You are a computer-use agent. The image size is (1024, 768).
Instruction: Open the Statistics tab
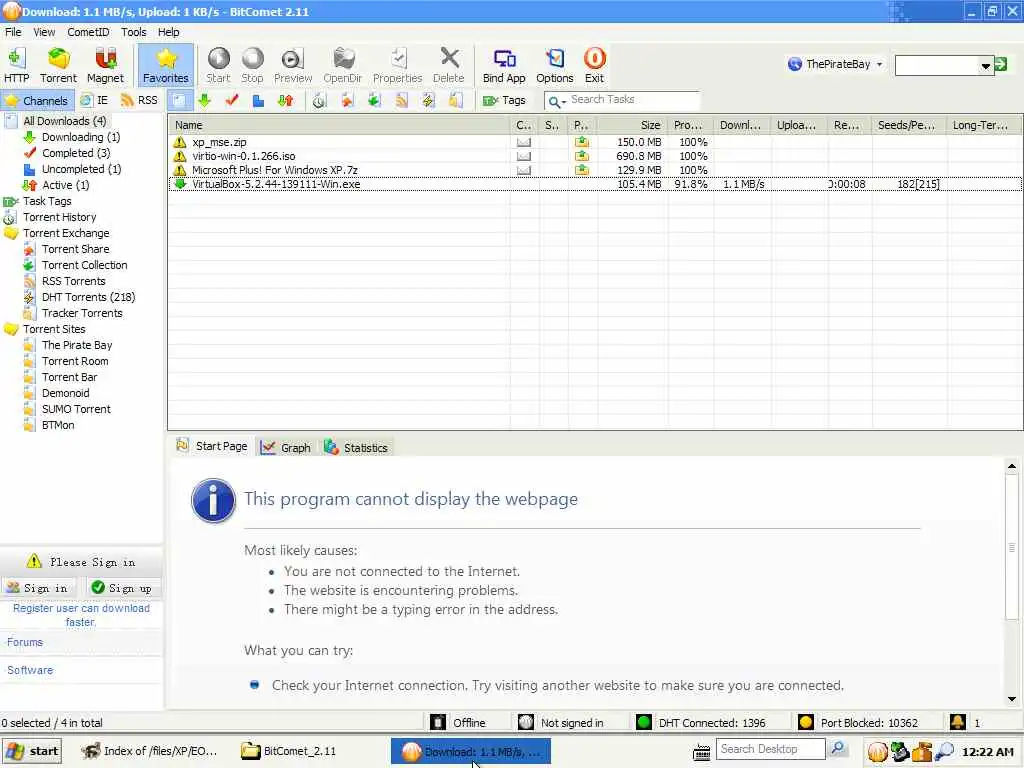click(357, 447)
